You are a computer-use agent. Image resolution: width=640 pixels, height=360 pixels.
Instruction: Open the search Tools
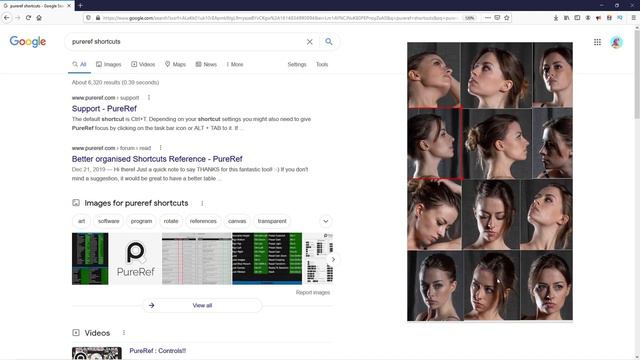[x=322, y=64]
